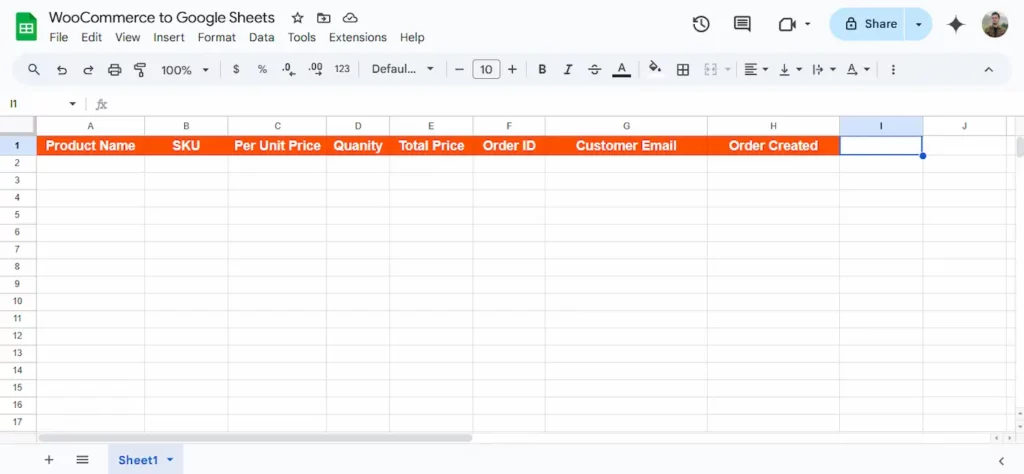Open the File menu
This screenshot has width=1024, height=474.
[x=59, y=37]
